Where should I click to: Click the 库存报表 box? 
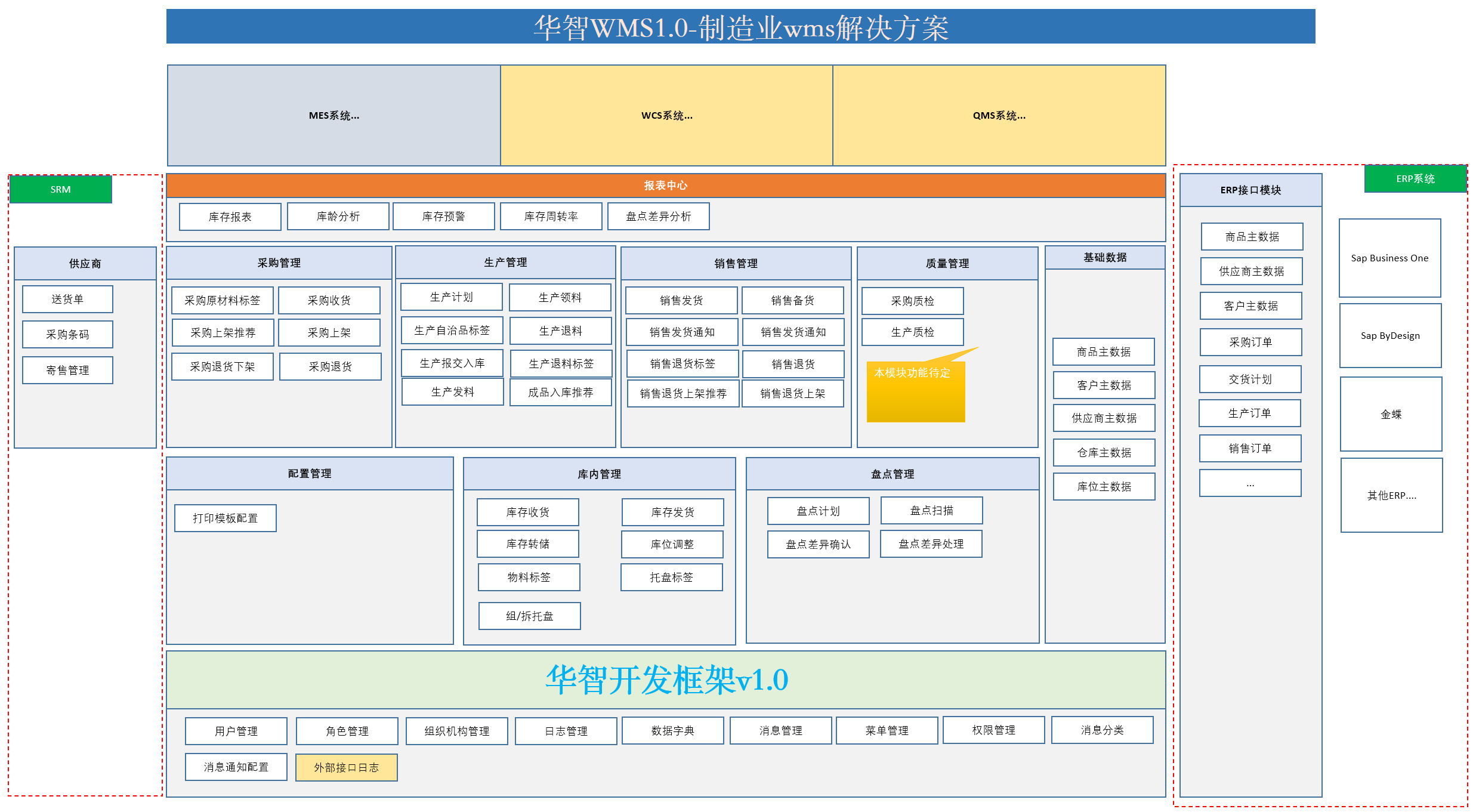(230, 217)
